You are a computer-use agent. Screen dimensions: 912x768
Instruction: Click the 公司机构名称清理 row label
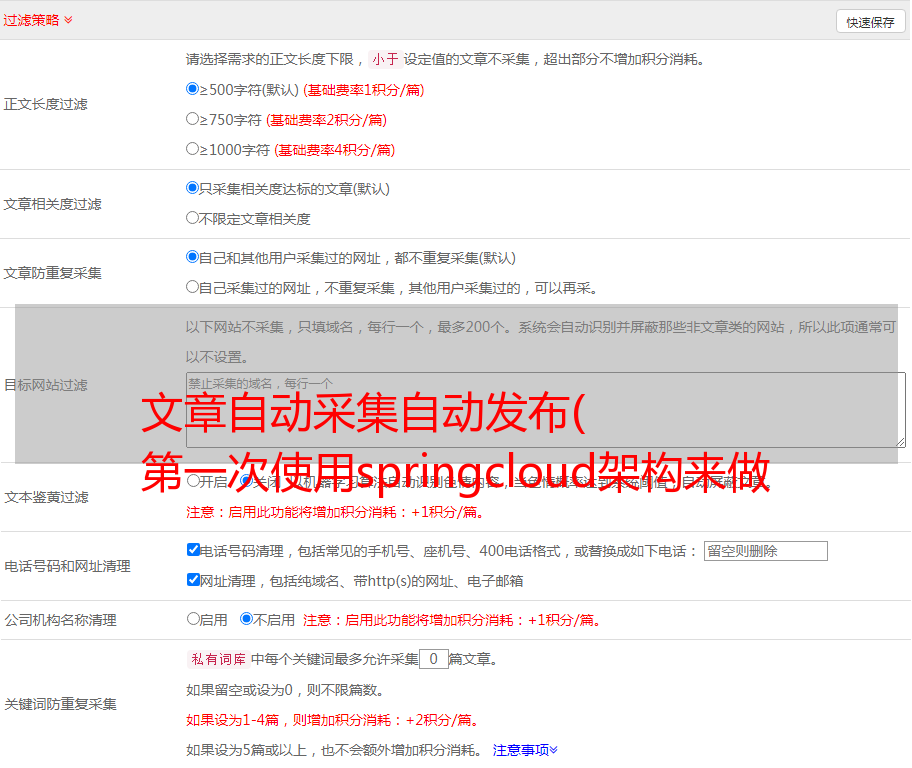point(60,620)
